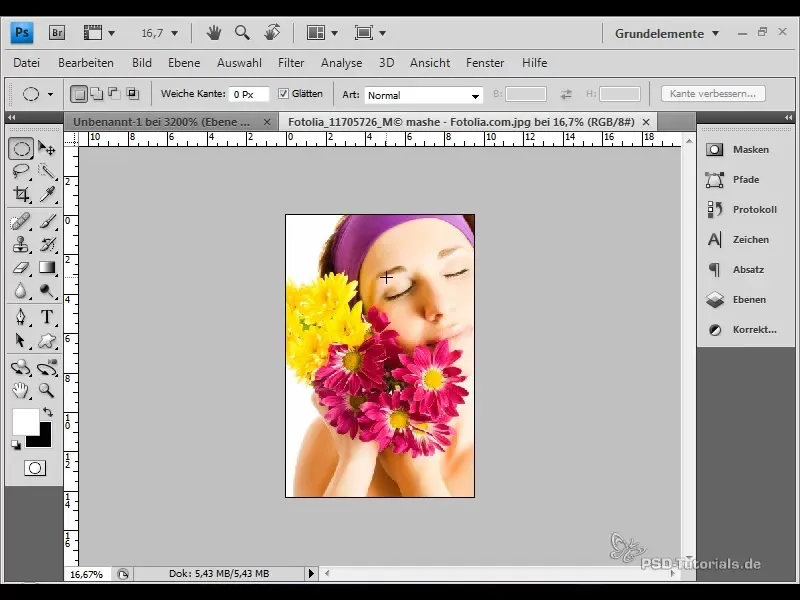The height and width of the screenshot is (600, 800).
Task: Select the Elliptical Marquee tool in toolbox
Action: coord(21,149)
